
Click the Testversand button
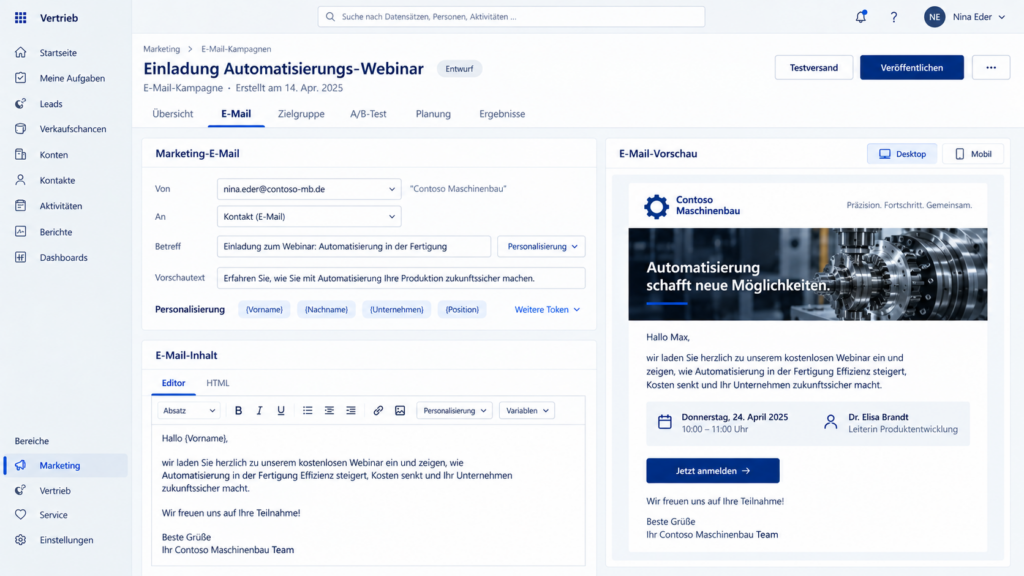pos(814,67)
